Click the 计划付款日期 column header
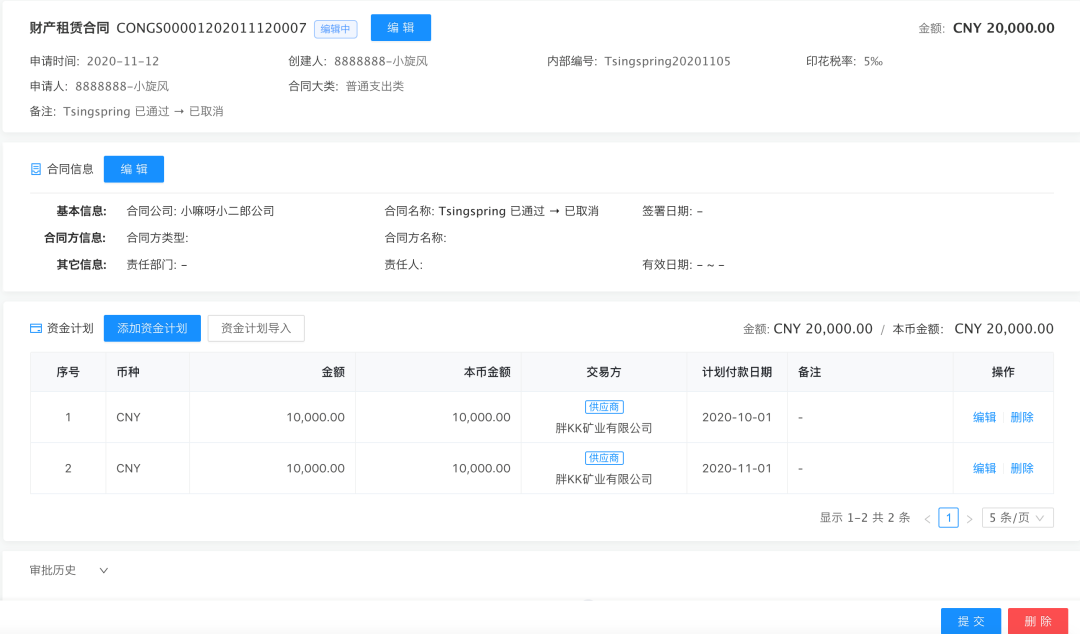Screen dimensions: 1080x634 (x=736, y=372)
